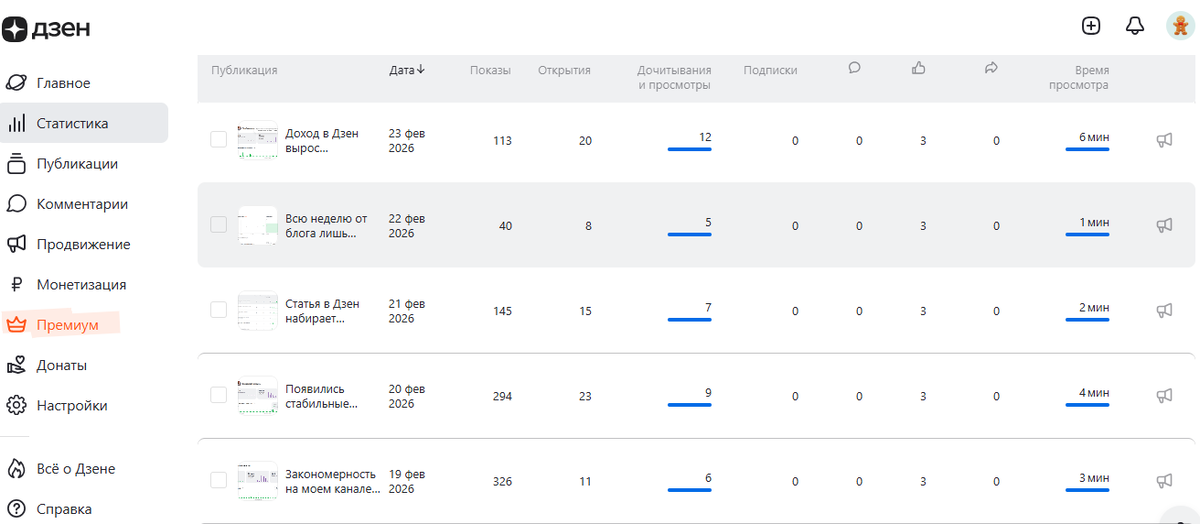
Task: Open the user profile avatar
Action: 1179,26
